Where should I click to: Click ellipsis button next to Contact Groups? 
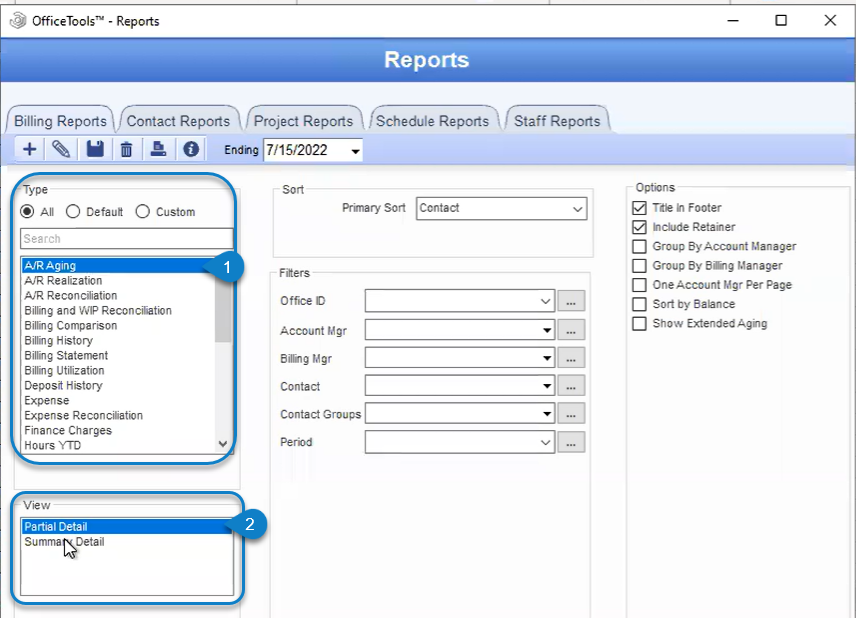coord(571,414)
